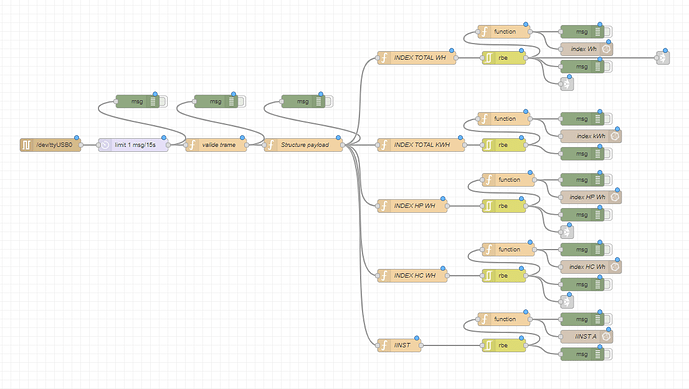This screenshot has width=689, height=389.
Task: Click the output port of Structure payload node
Action: click(x=343, y=145)
